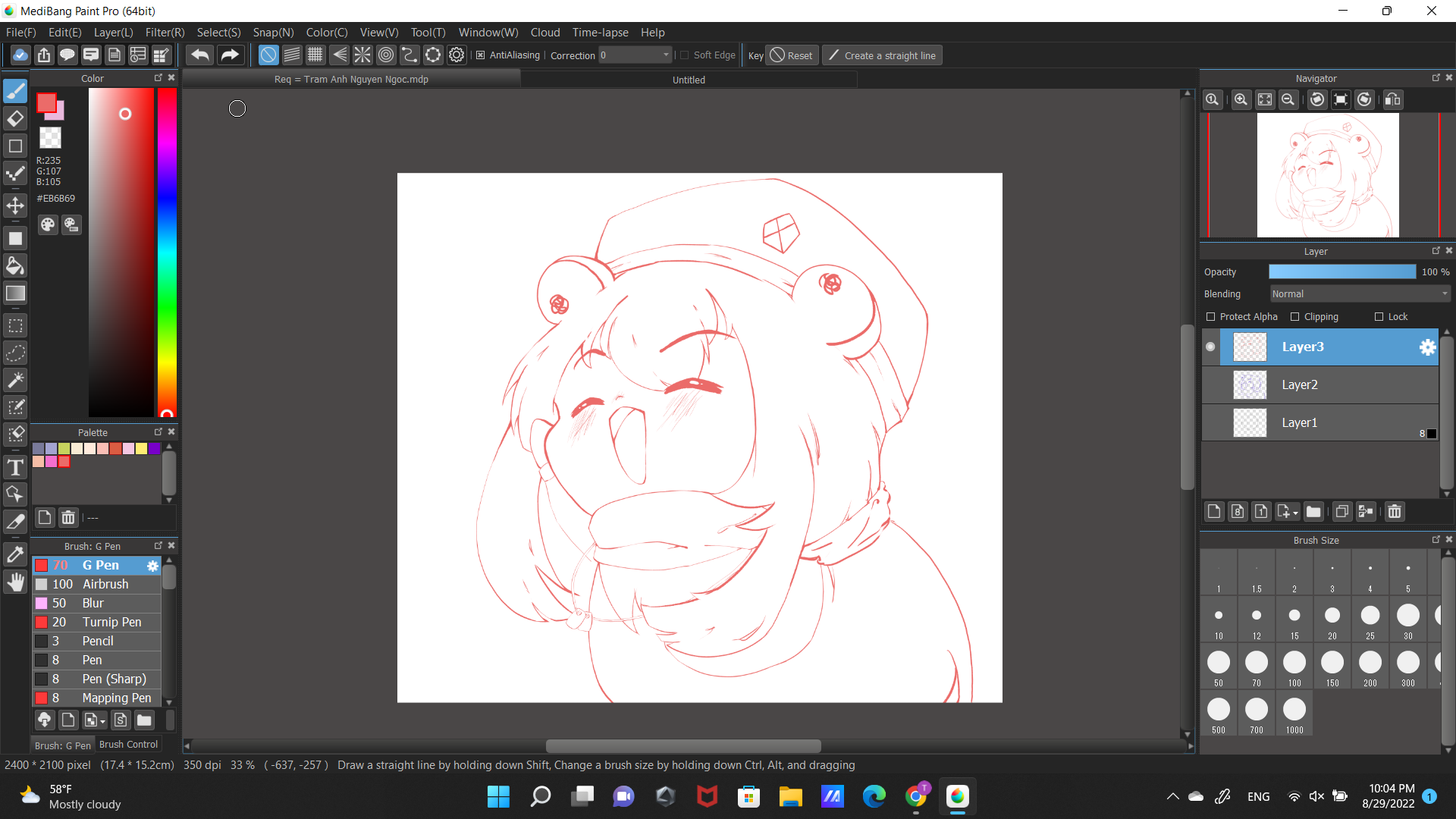
Task: Select the Text tool
Action: tap(15, 467)
